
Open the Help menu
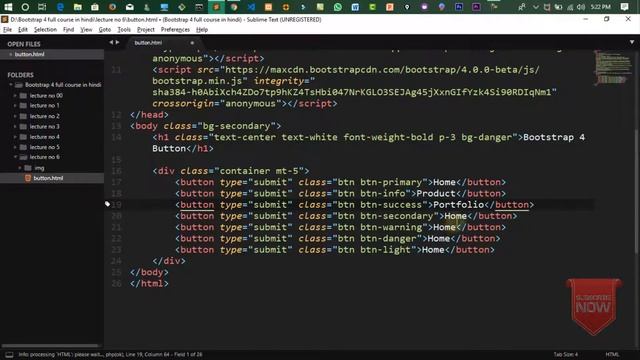coord(202,29)
